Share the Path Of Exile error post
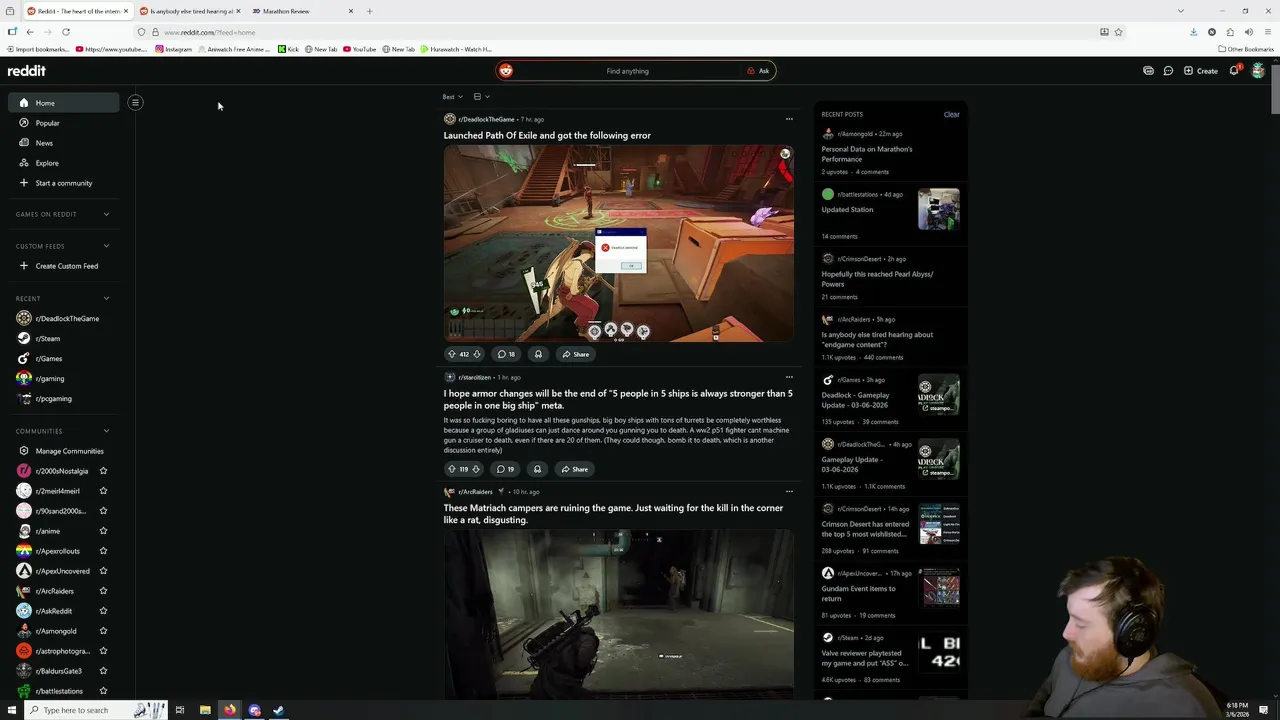 [575, 354]
